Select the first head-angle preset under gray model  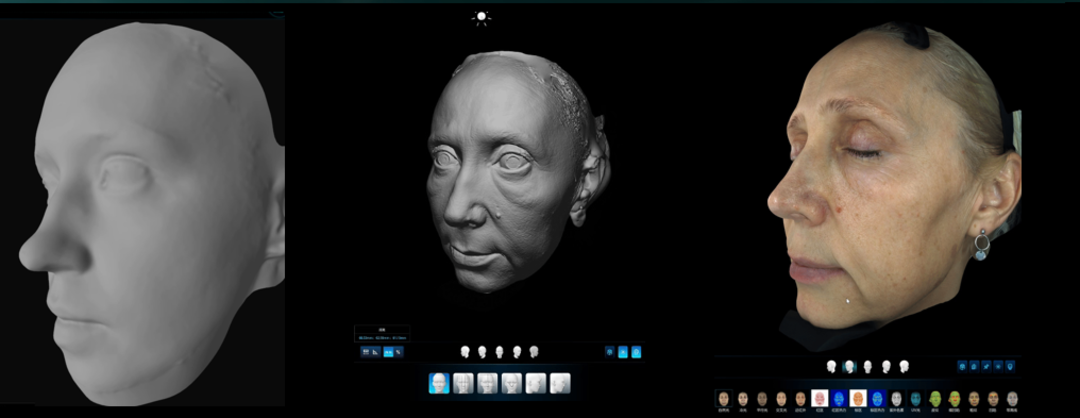tap(465, 352)
